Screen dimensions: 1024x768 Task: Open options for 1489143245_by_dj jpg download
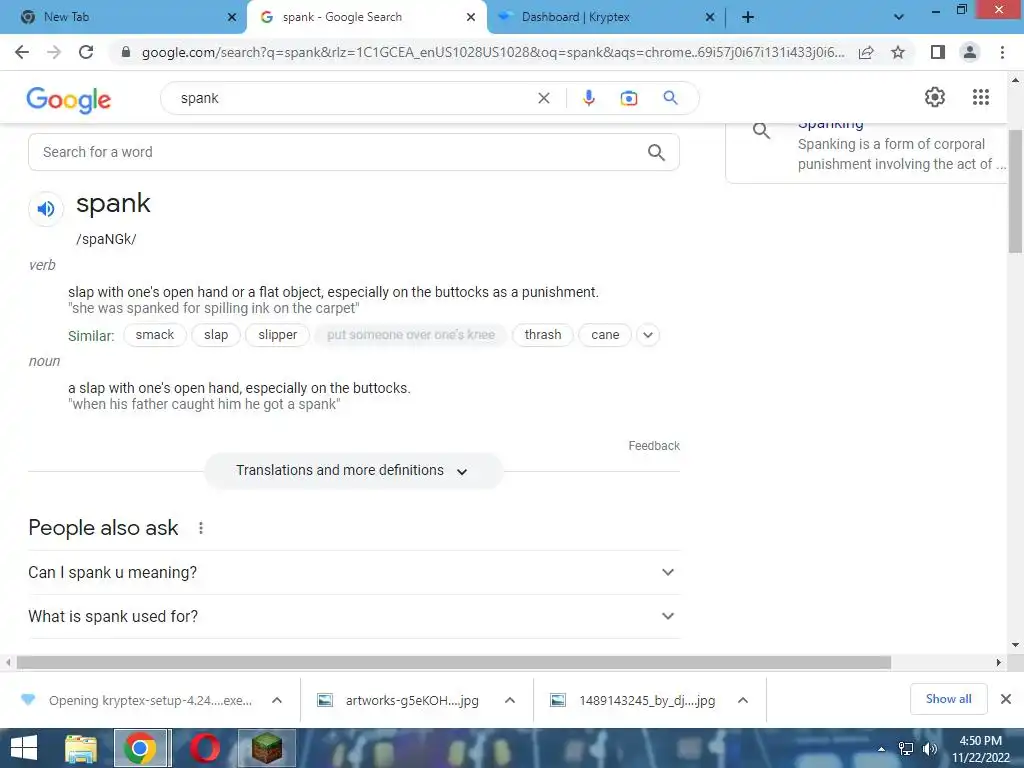coord(743,700)
